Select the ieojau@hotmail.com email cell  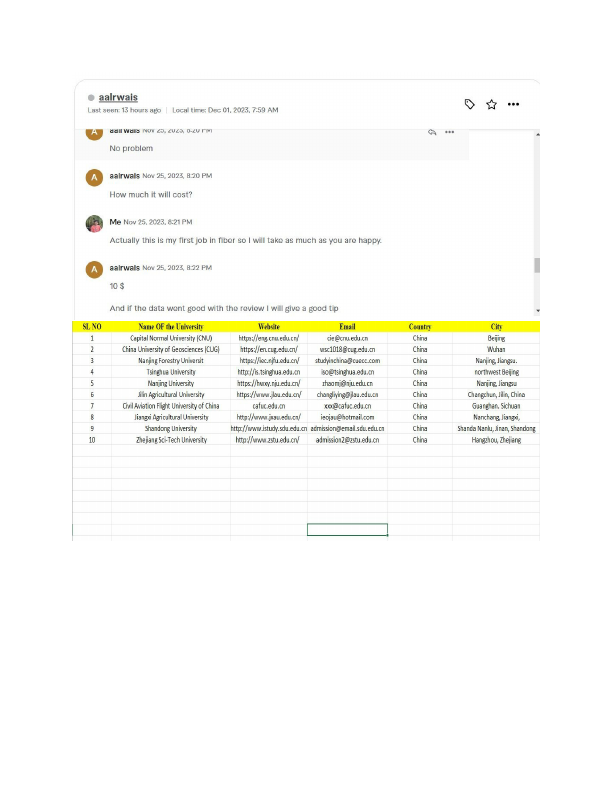[347, 417]
